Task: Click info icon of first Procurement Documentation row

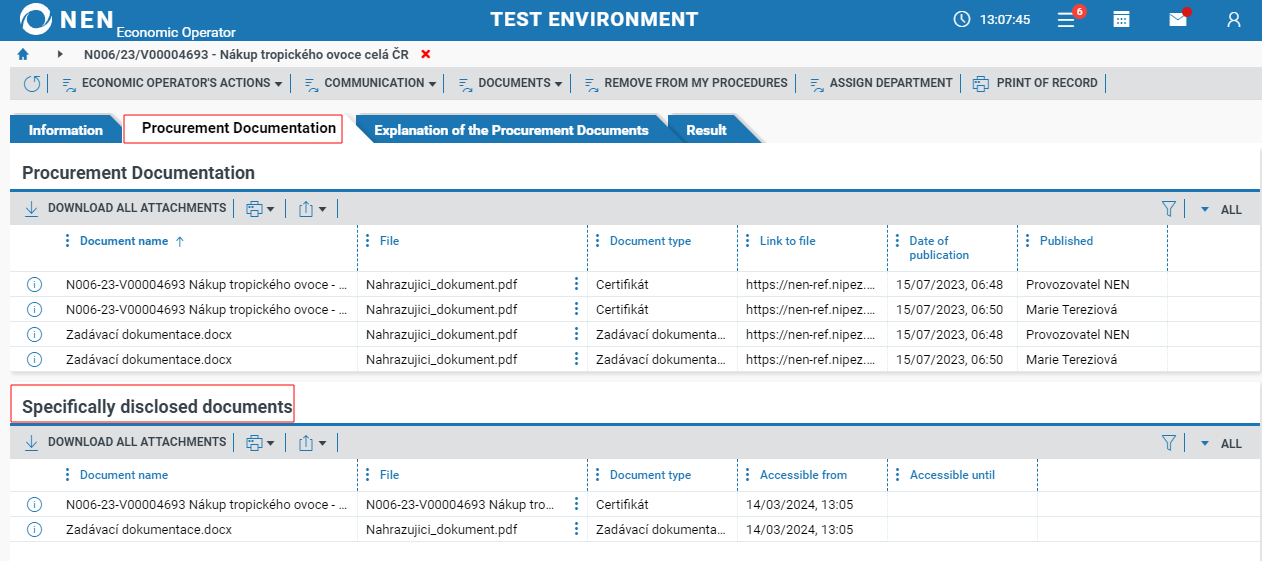Action: [x=34, y=285]
